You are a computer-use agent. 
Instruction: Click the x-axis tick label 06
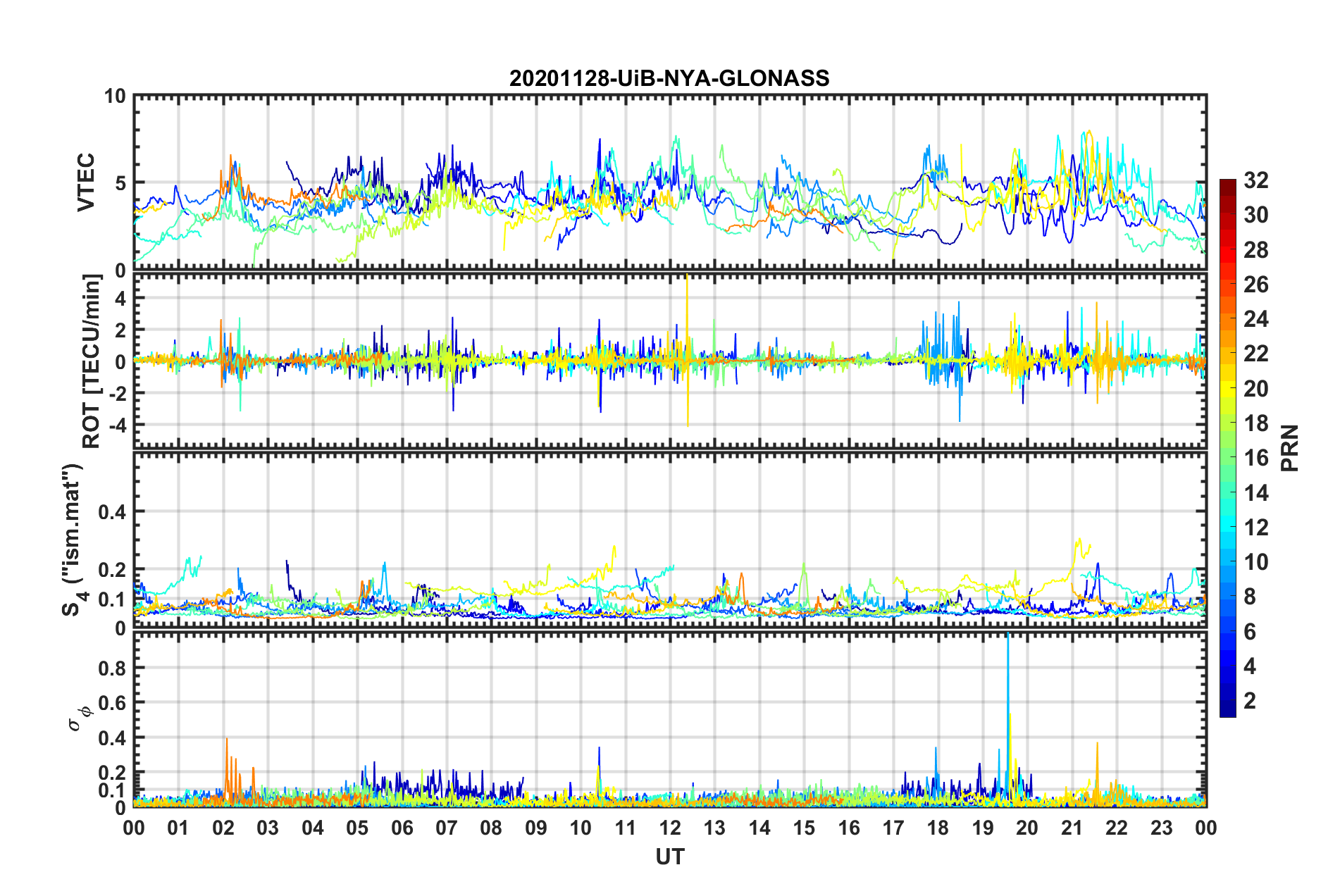coord(402,828)
